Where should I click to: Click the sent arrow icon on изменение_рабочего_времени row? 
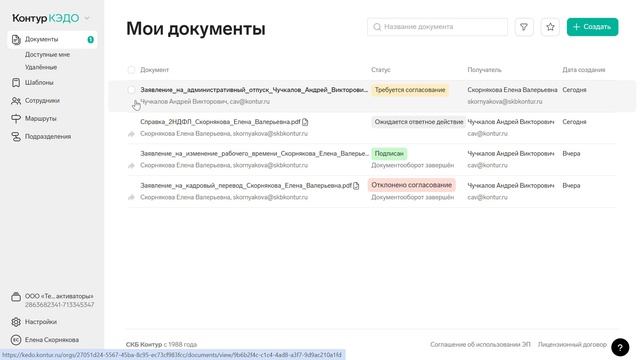(x=131, y=166)
